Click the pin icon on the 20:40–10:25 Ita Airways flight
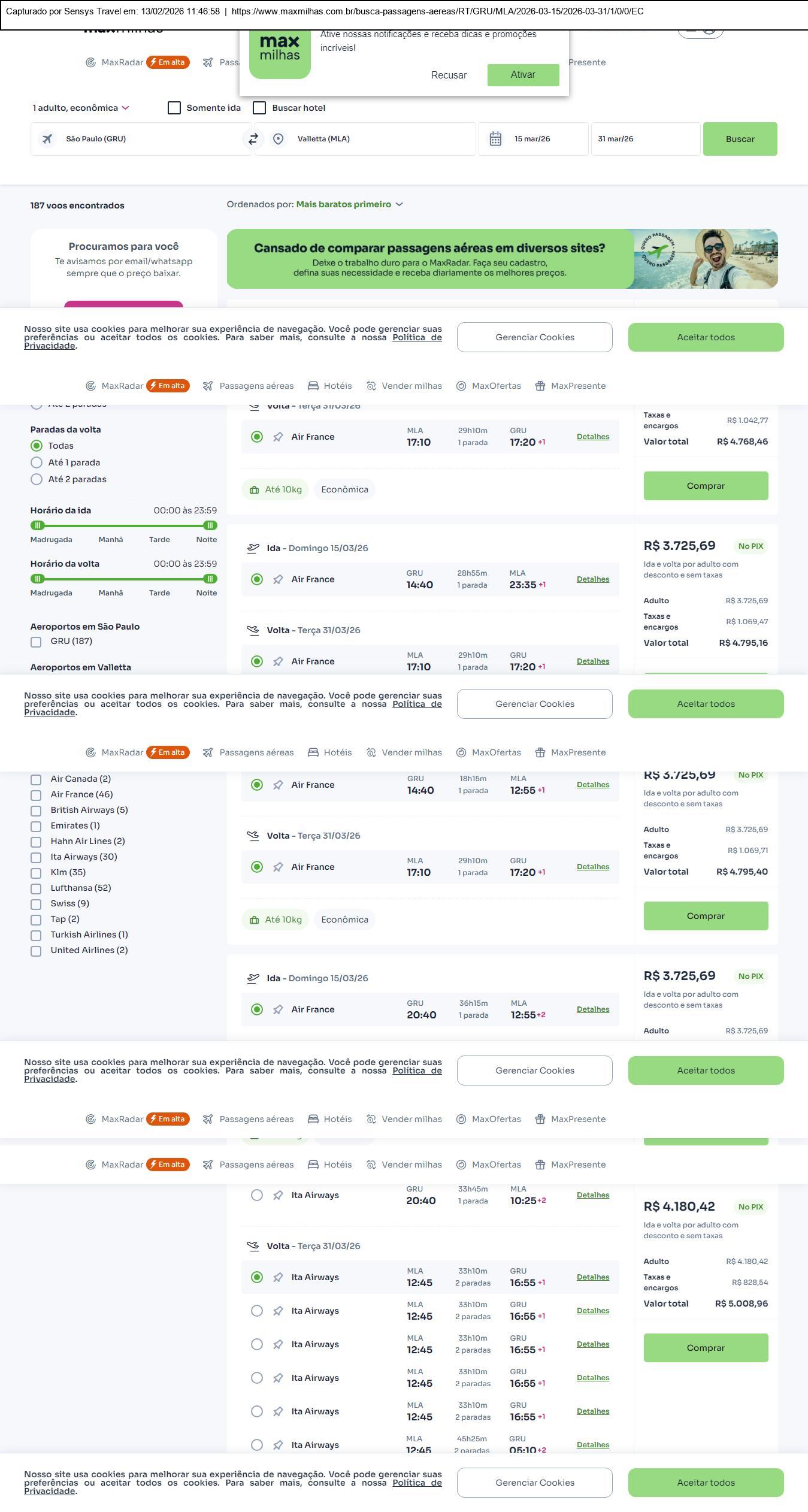Viewport: 808px width, 1512px height. point(278,1195)
